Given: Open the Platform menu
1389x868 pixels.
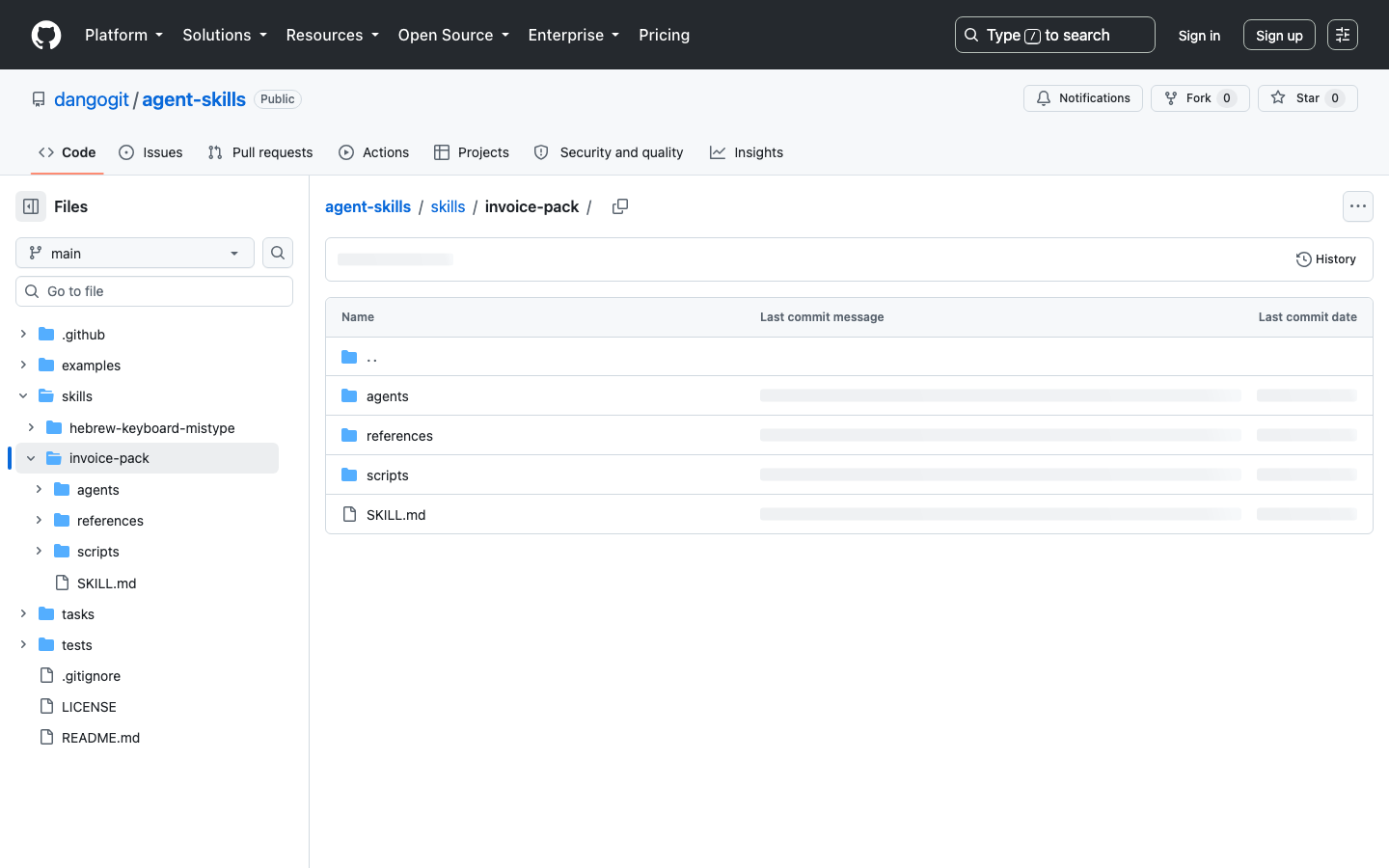Looking at the screenshot, I should tap(124, 35).
